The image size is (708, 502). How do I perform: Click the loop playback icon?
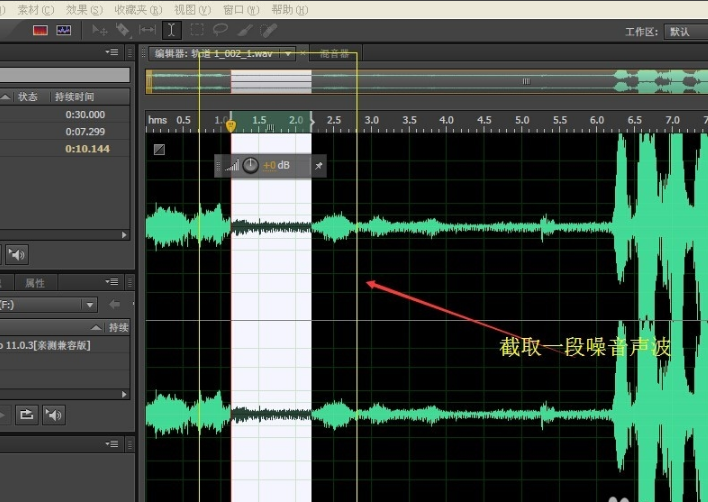[x=27, y=414]
